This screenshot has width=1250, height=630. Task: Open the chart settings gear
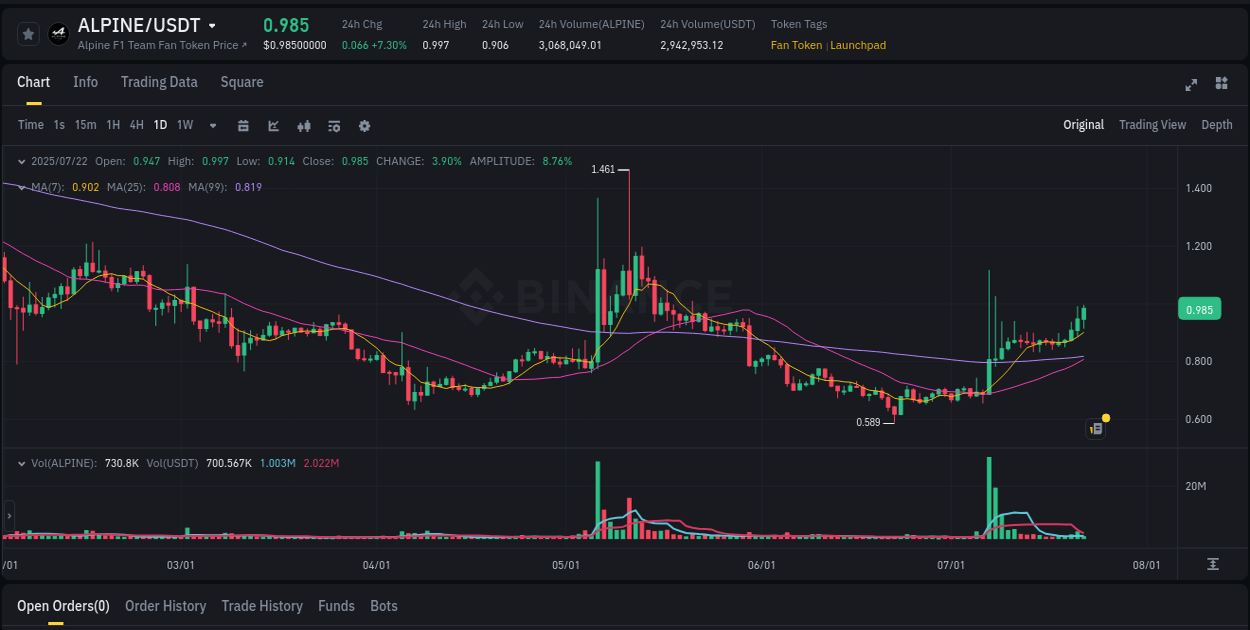pos(364,126)
